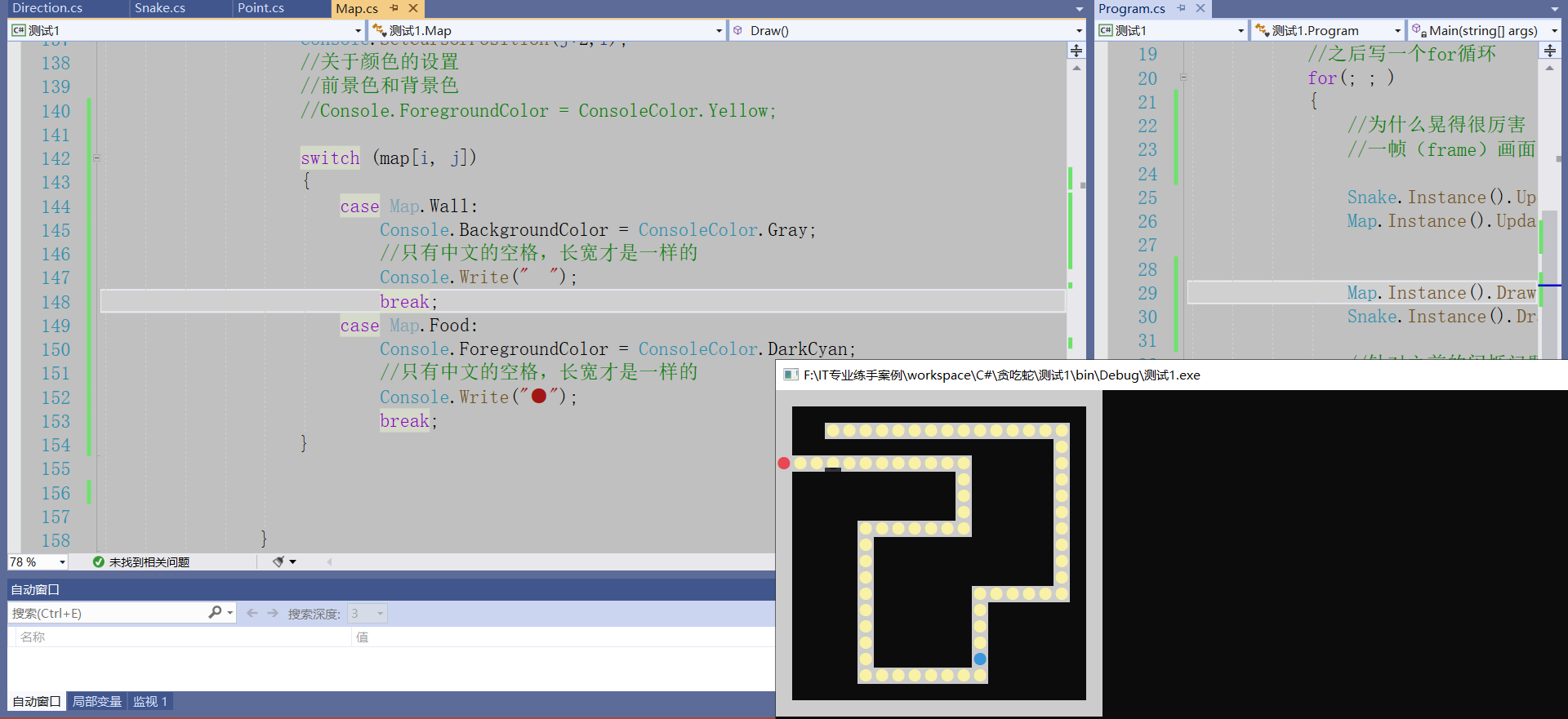Viewport: 1568px width, 719px height.
Task: Click line number 148 in Map.cs
Action: [56, 303]
